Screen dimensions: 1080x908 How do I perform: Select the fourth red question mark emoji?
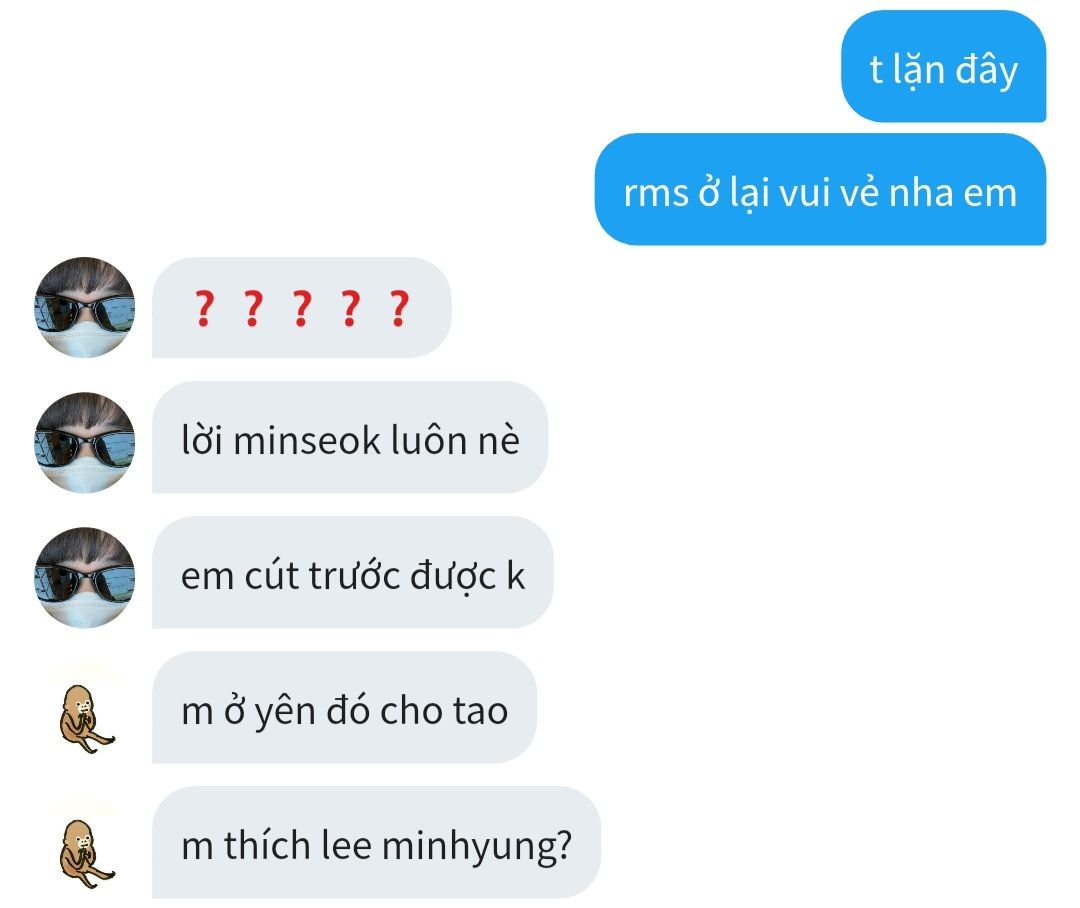(350, 308)
